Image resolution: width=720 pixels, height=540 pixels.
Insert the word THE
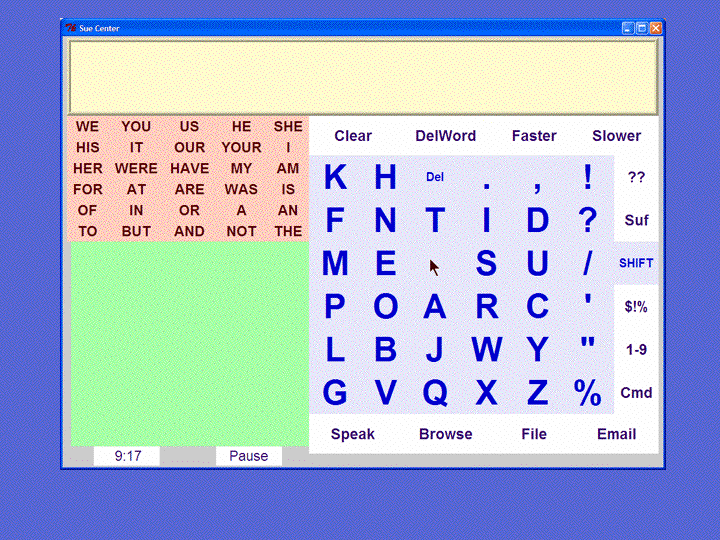288,231
